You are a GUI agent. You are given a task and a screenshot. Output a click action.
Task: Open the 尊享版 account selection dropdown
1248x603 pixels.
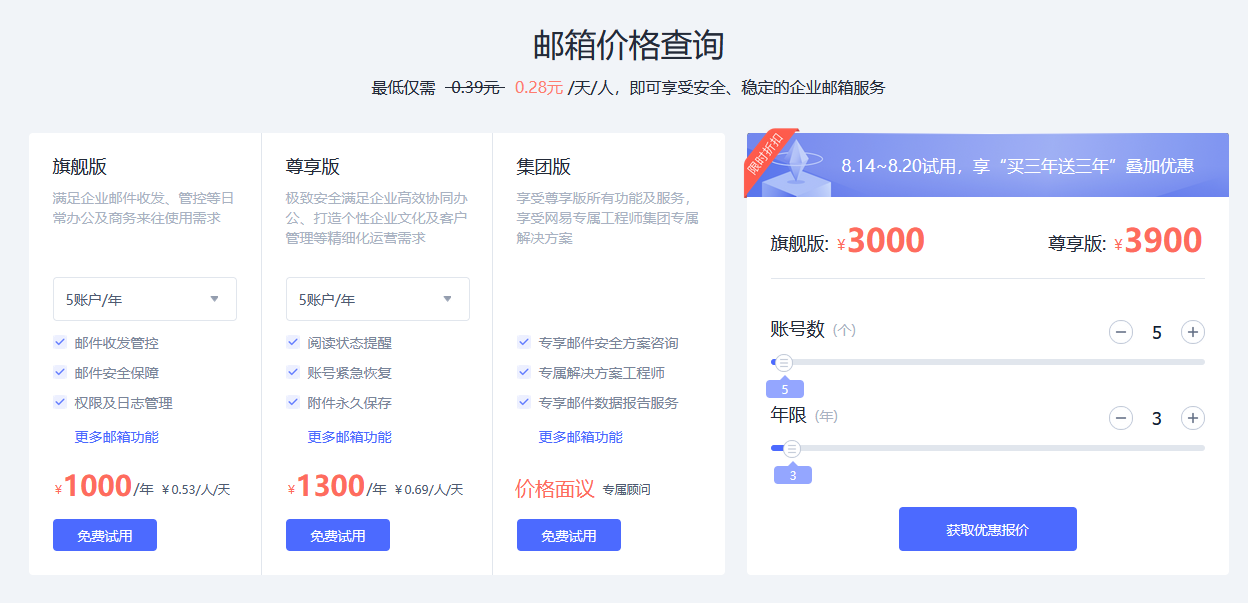point(377,298)
